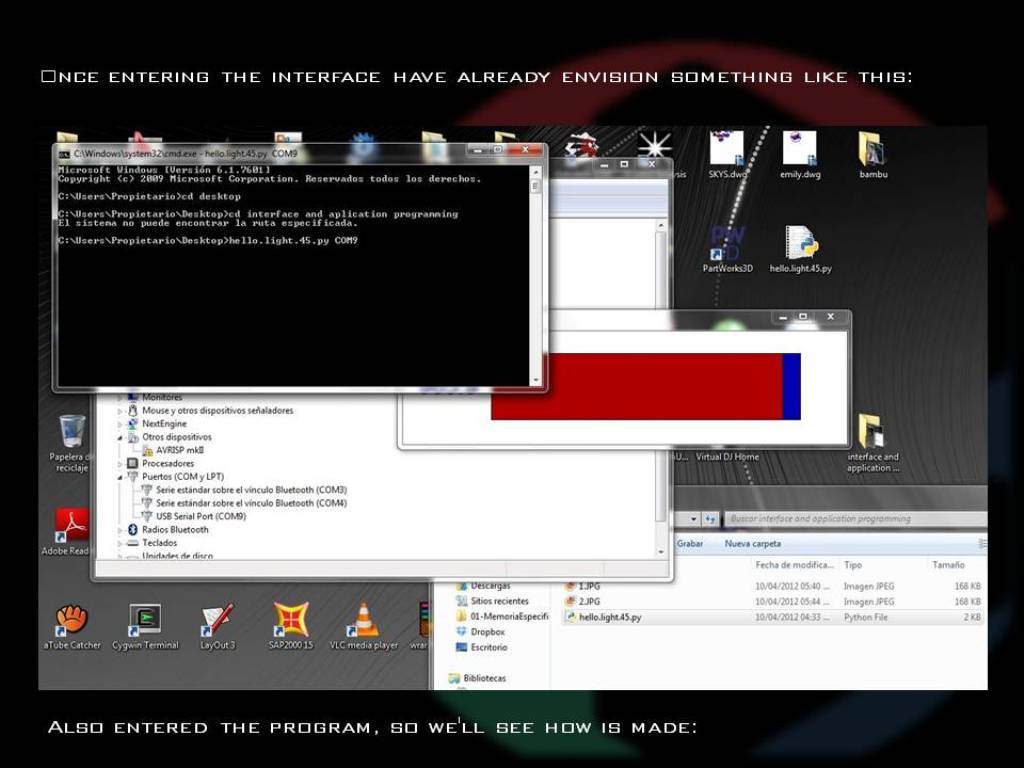The height and width of the screenshot is (768, 1024).
Task: Expand the Procesadores node
Action: pyautogui.click(x=120, y=464)
